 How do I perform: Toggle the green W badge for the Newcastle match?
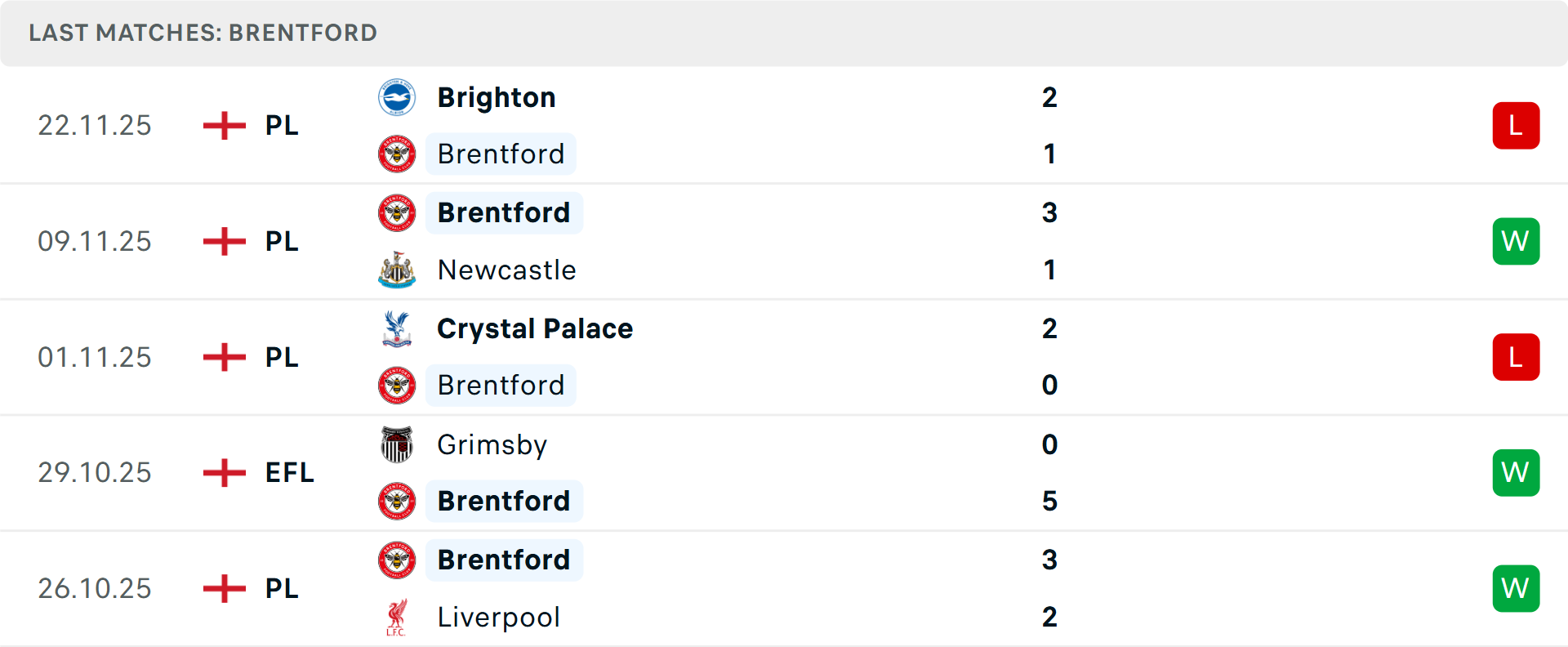pos(1516,241)
